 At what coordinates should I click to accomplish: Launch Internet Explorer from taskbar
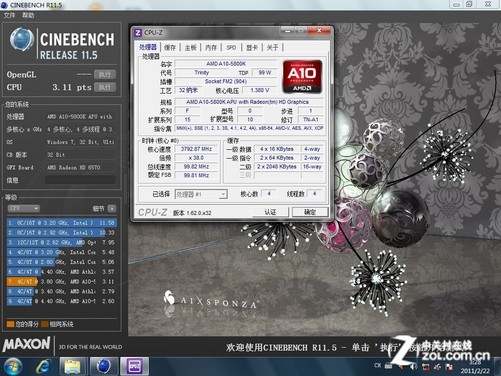click(x=44, y=366)
